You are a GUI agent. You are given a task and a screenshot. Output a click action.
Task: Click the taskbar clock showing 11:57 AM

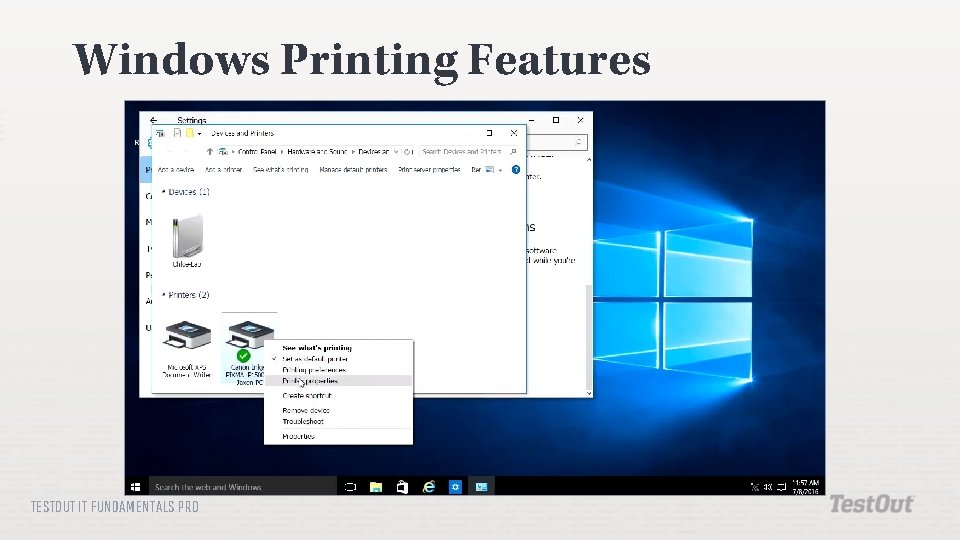[x=806, y=487]
